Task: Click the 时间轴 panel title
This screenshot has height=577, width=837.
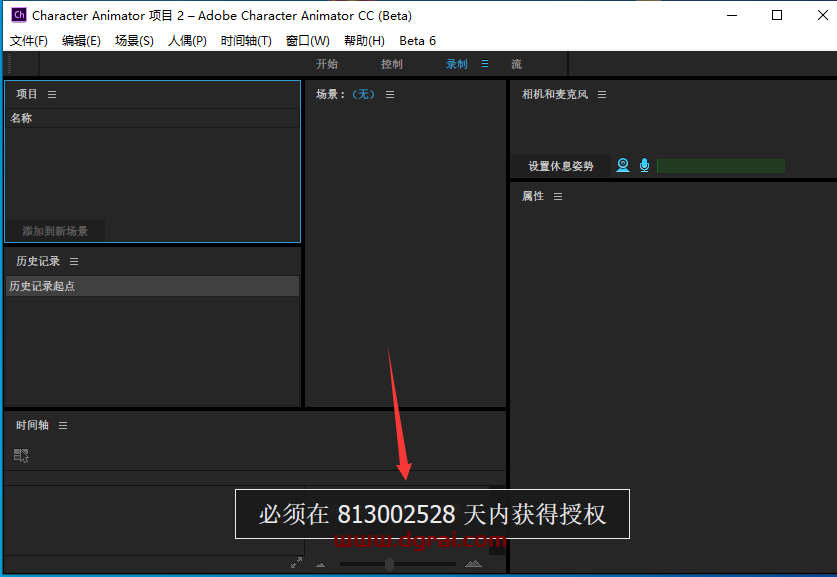Action: point(32,425)
